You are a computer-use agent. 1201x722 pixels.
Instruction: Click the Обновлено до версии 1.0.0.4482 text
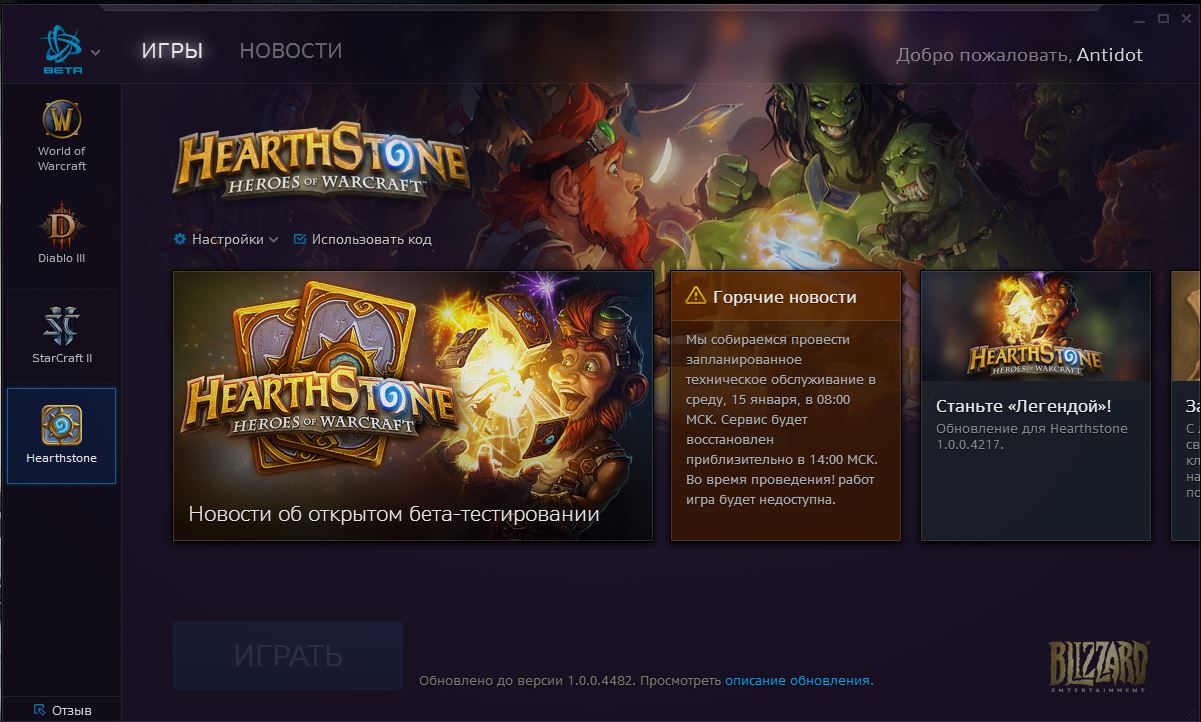tap(527, 681)
